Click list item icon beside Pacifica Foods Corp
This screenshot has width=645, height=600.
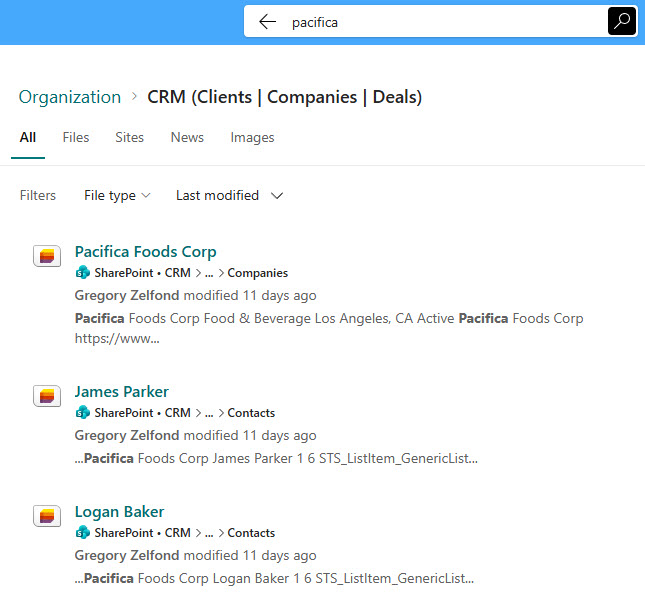47,256
